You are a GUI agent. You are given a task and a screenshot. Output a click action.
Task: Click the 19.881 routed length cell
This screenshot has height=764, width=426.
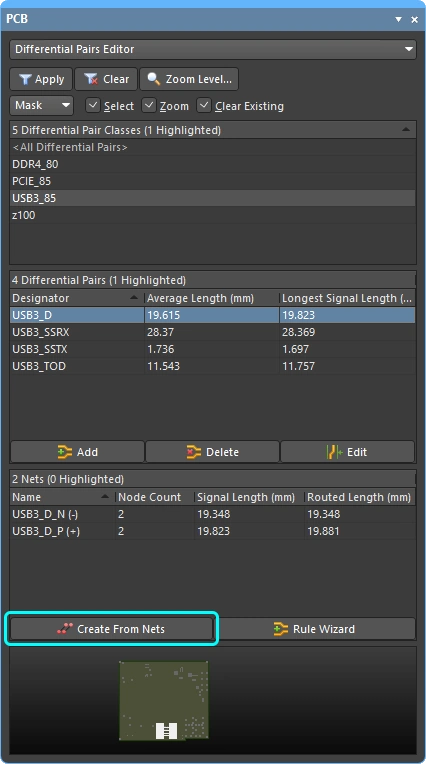[x=360, y=531]
